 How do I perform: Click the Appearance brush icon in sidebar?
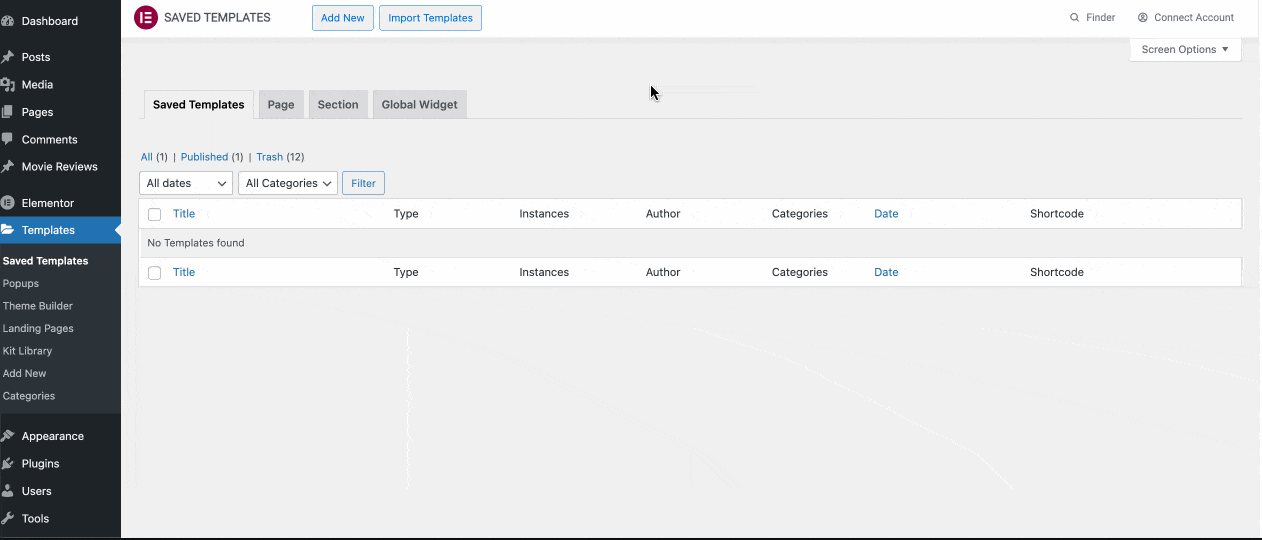click(x=8, y=436)
